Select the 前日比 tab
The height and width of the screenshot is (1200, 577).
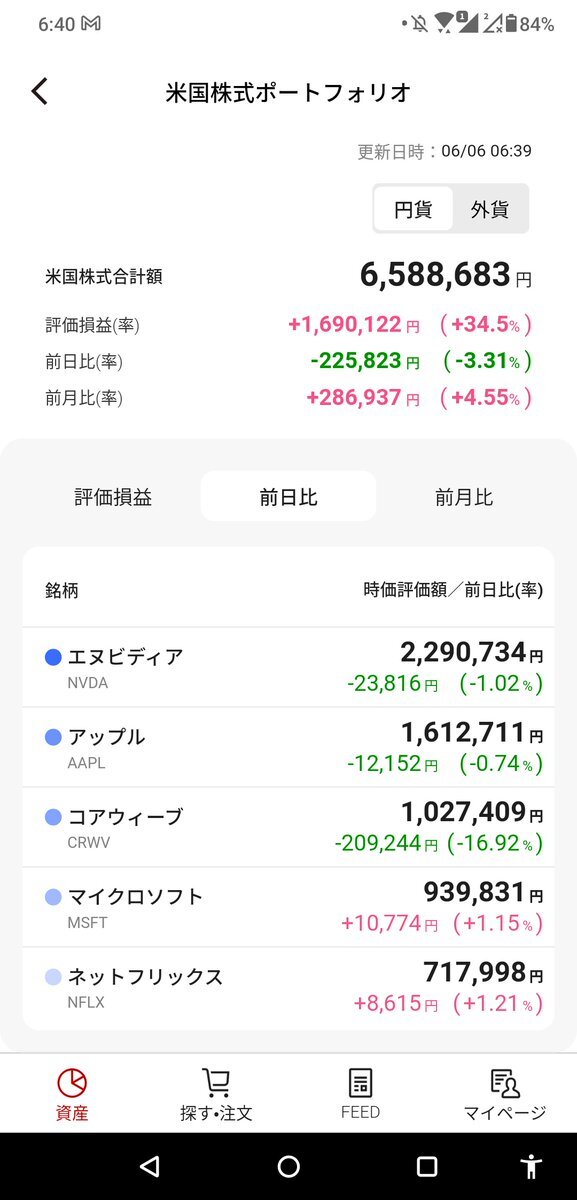coord(288,497)
